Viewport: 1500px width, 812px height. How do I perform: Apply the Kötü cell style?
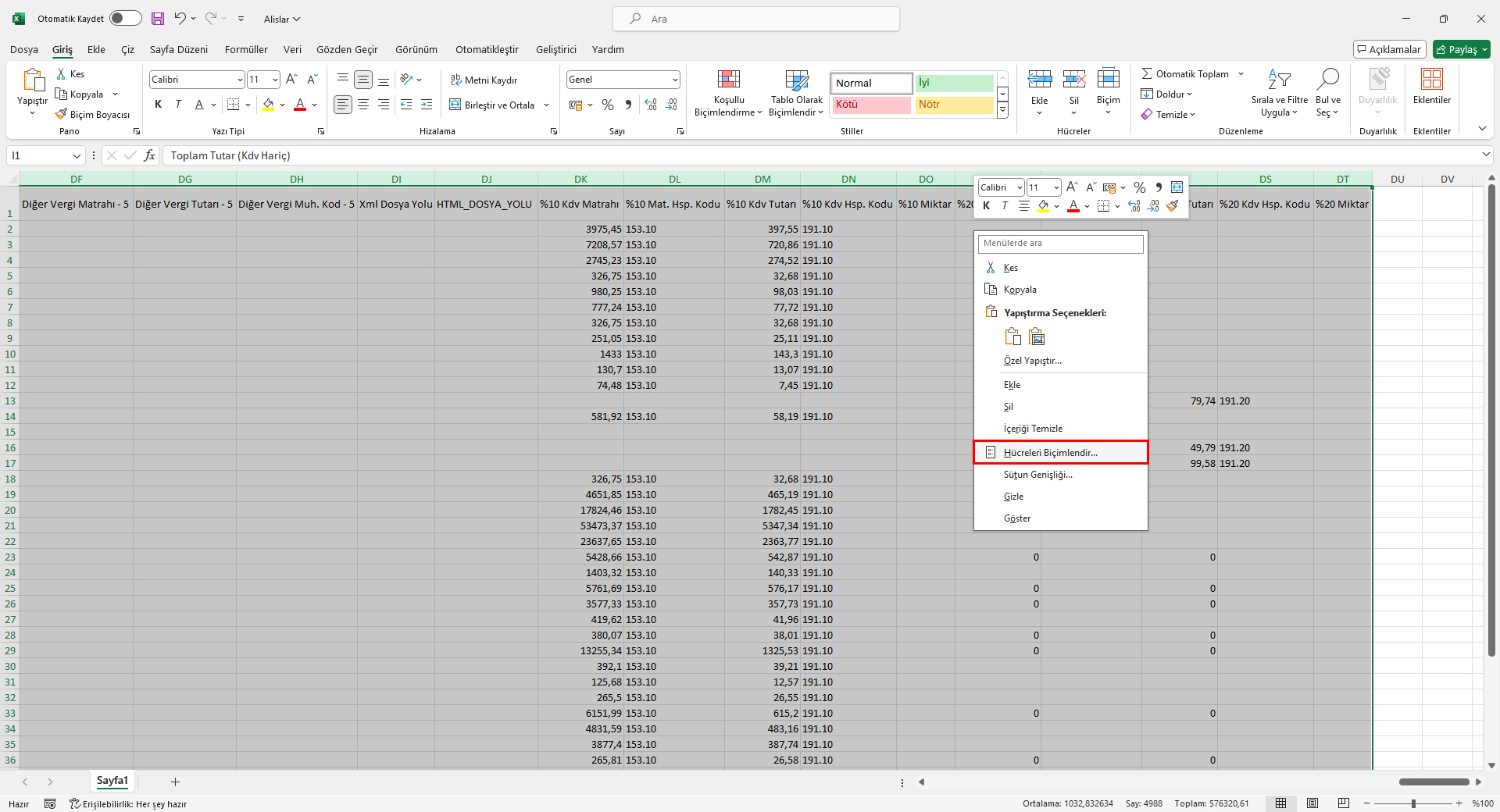point(871,105)
